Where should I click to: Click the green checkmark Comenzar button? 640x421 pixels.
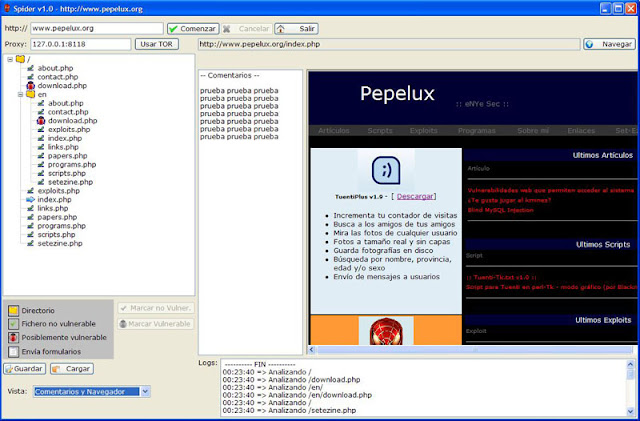[x=192, y=29]
